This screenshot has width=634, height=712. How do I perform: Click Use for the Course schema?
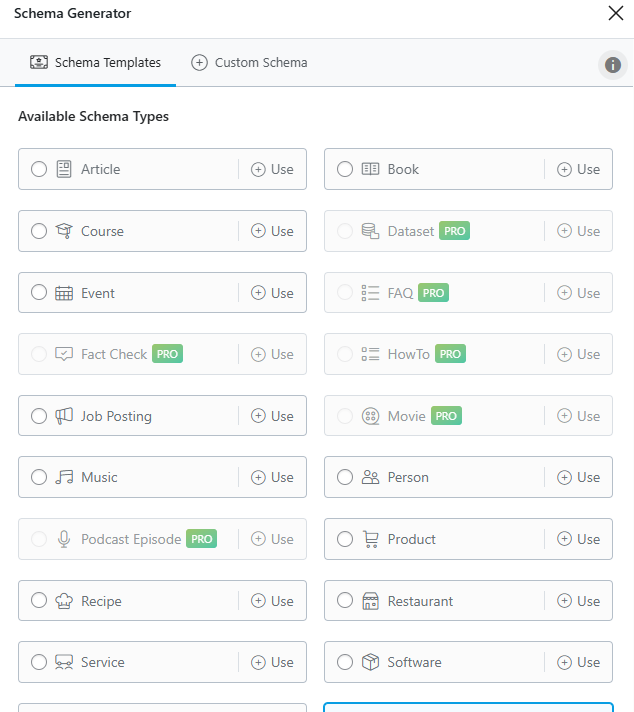point(272,231)
